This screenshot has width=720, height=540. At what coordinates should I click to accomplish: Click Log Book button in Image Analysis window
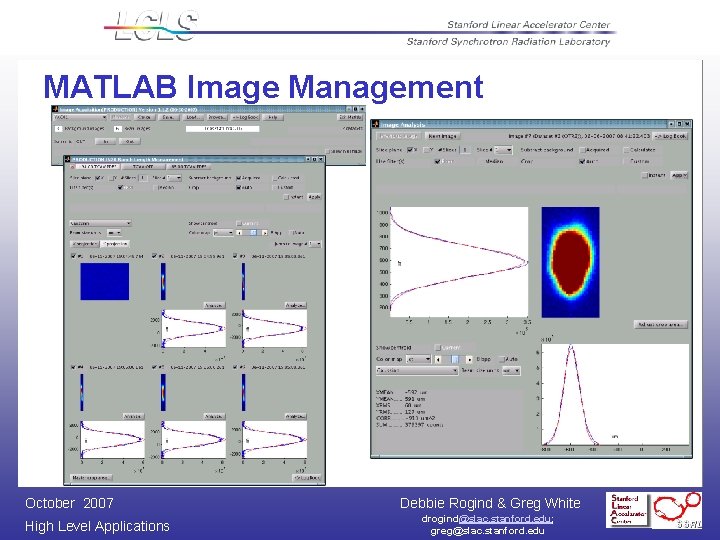click(x=671, y=136)
